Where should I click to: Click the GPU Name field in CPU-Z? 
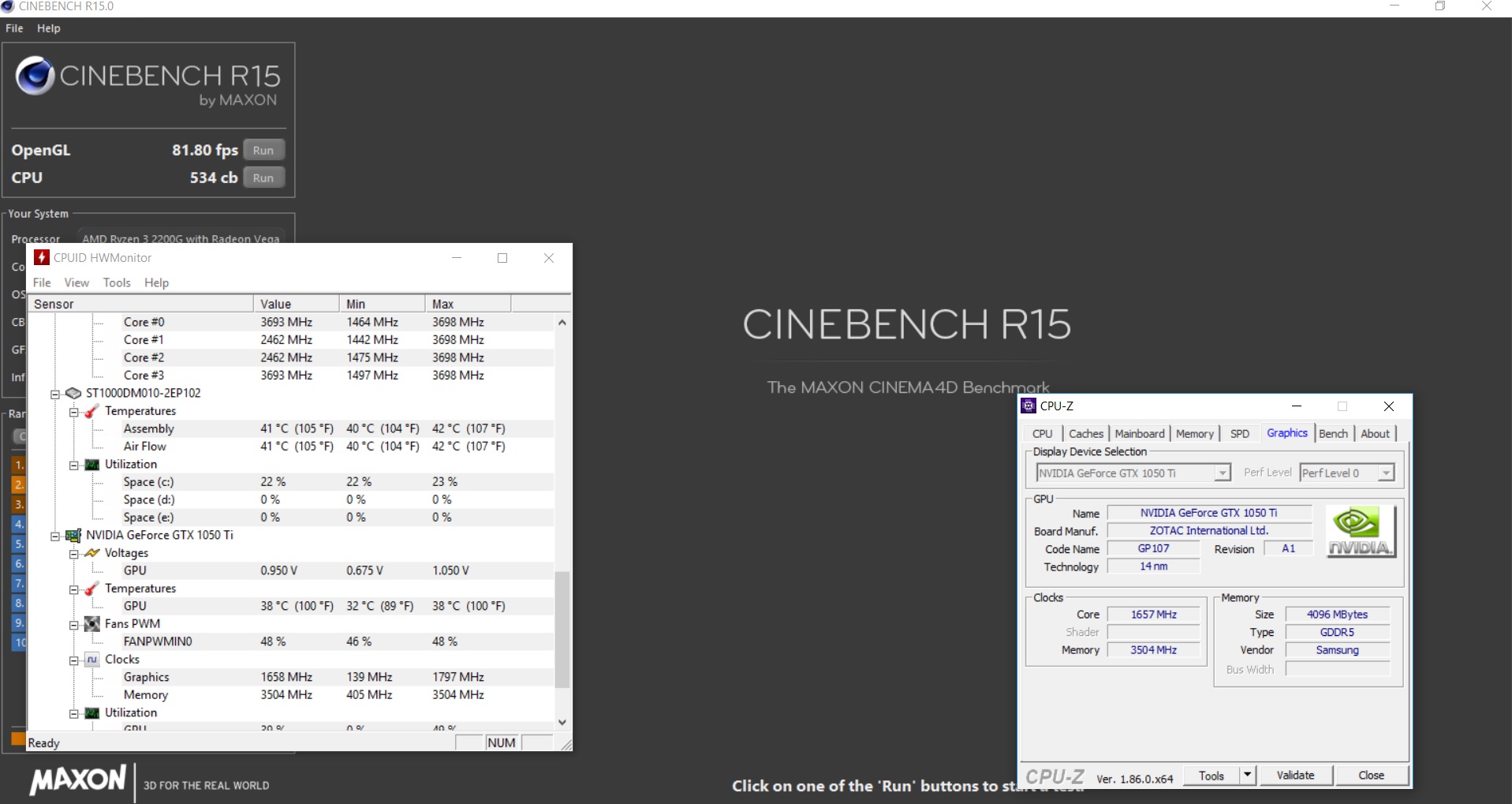[x=1208, y=513]
